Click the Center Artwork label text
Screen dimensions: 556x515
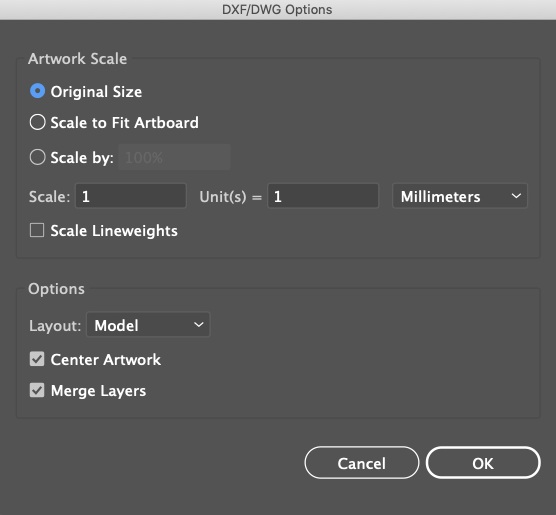pyautogui.click(x=106, y=360)
